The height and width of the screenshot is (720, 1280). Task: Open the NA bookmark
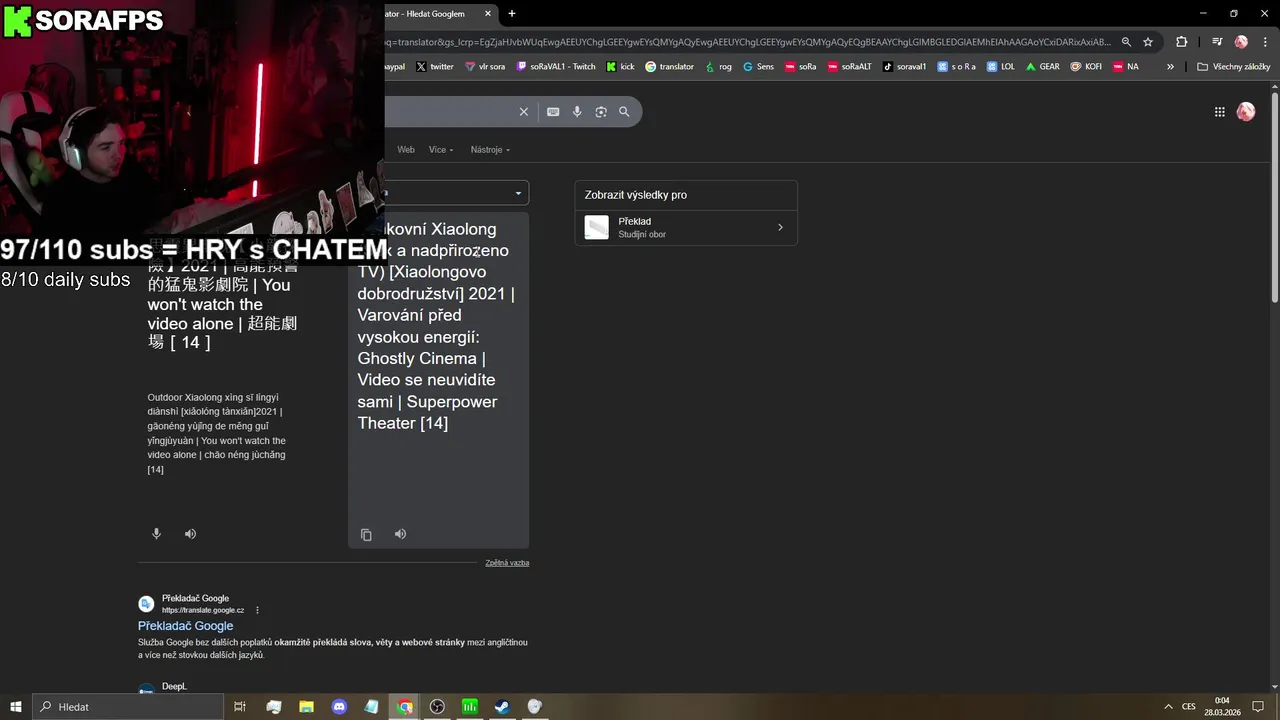(1125, 67)
